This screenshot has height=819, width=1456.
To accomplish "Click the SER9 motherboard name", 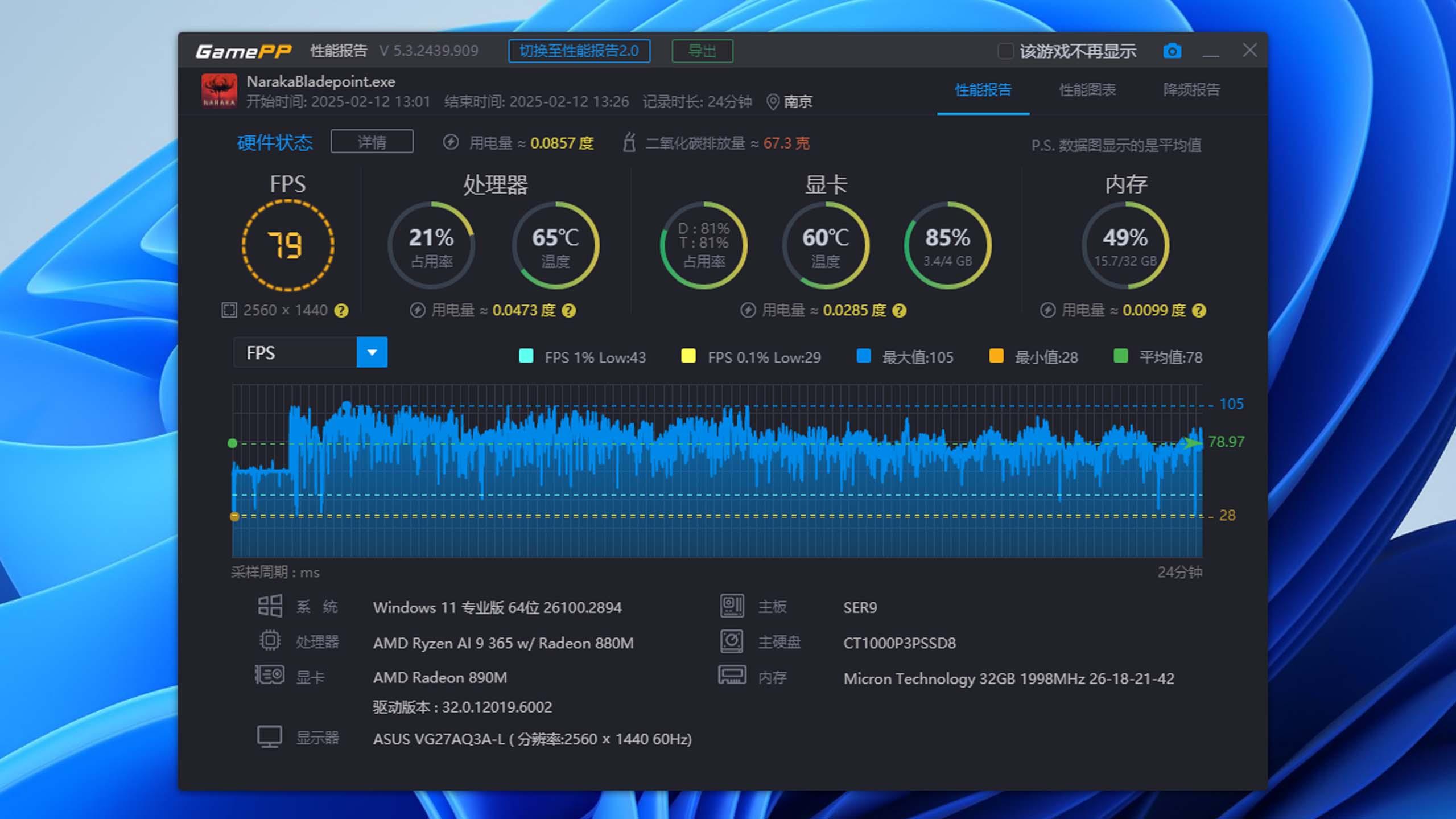I will 860,607.
